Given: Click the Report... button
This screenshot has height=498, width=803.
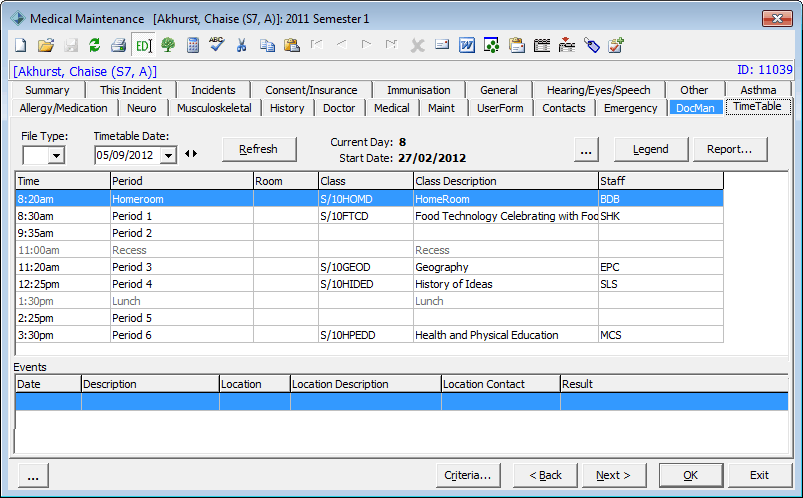Looking at the screenshot, I should click(x=730, y=149).
